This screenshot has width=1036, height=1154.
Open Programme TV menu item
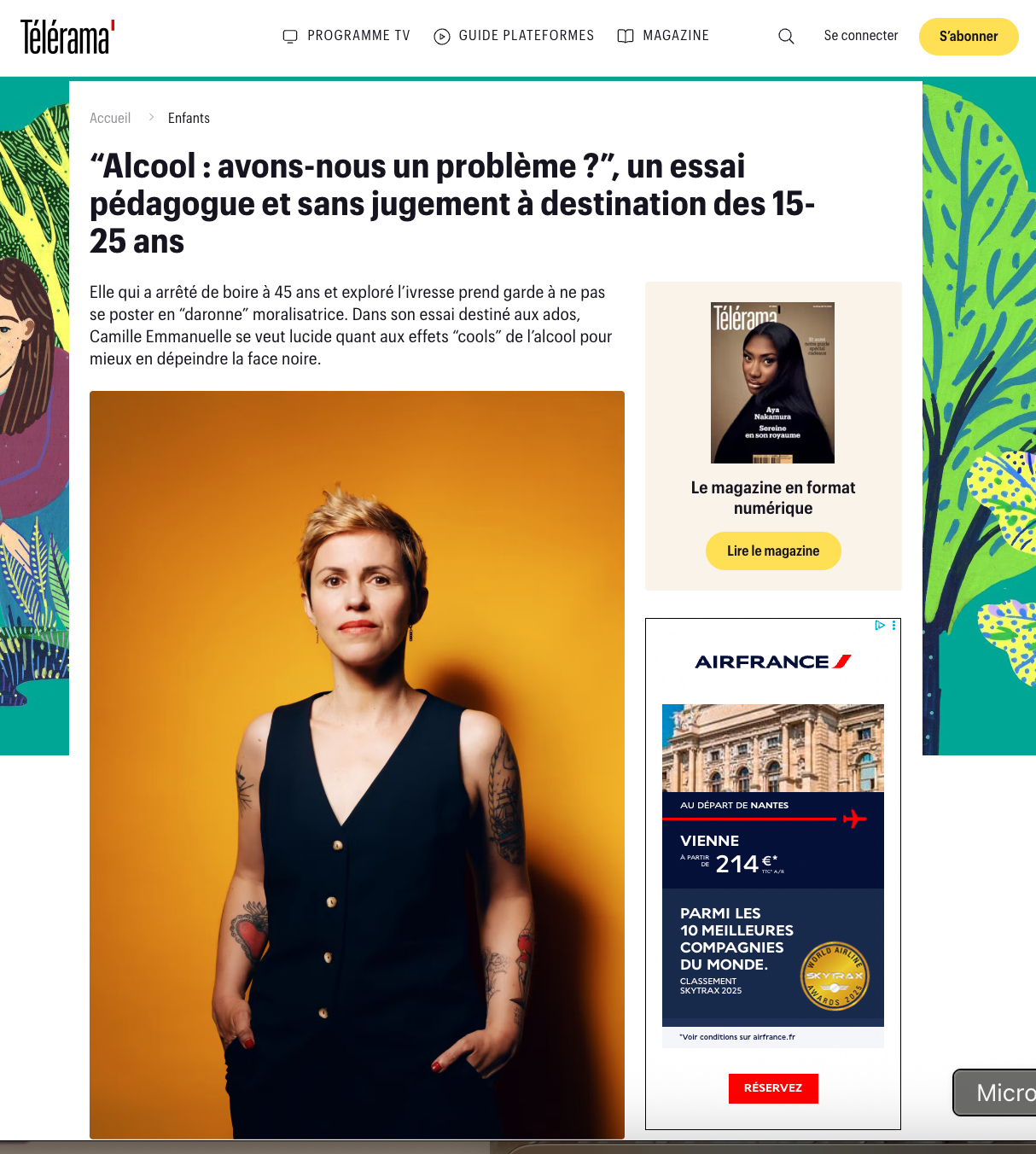[x=358, y=36]
